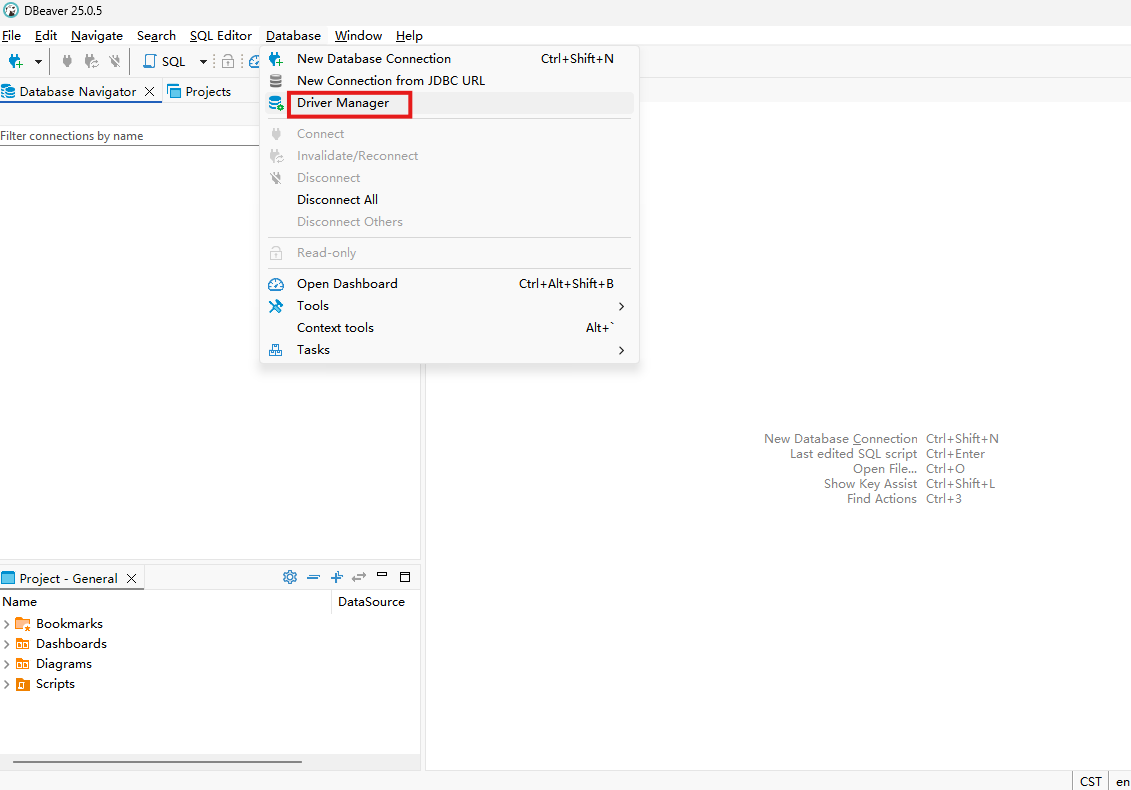
Task: Switch to the Projects tab
Action: coord(200,91)
